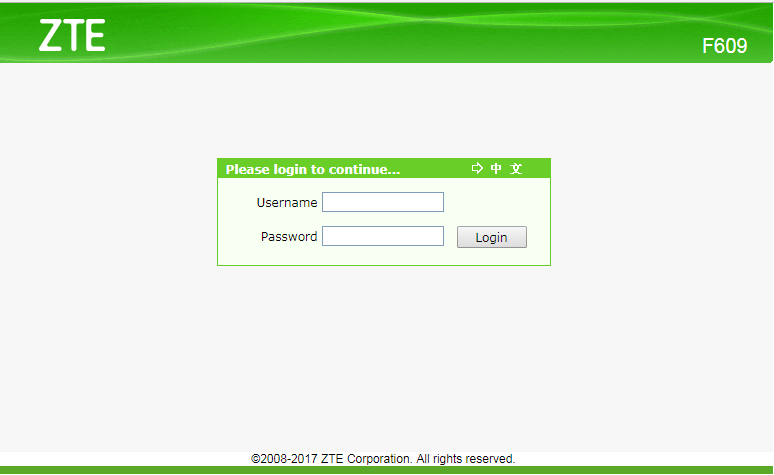This screenshot has width=774, height=475.
Task: Focus the Password input field
Action: pos(383,236)
